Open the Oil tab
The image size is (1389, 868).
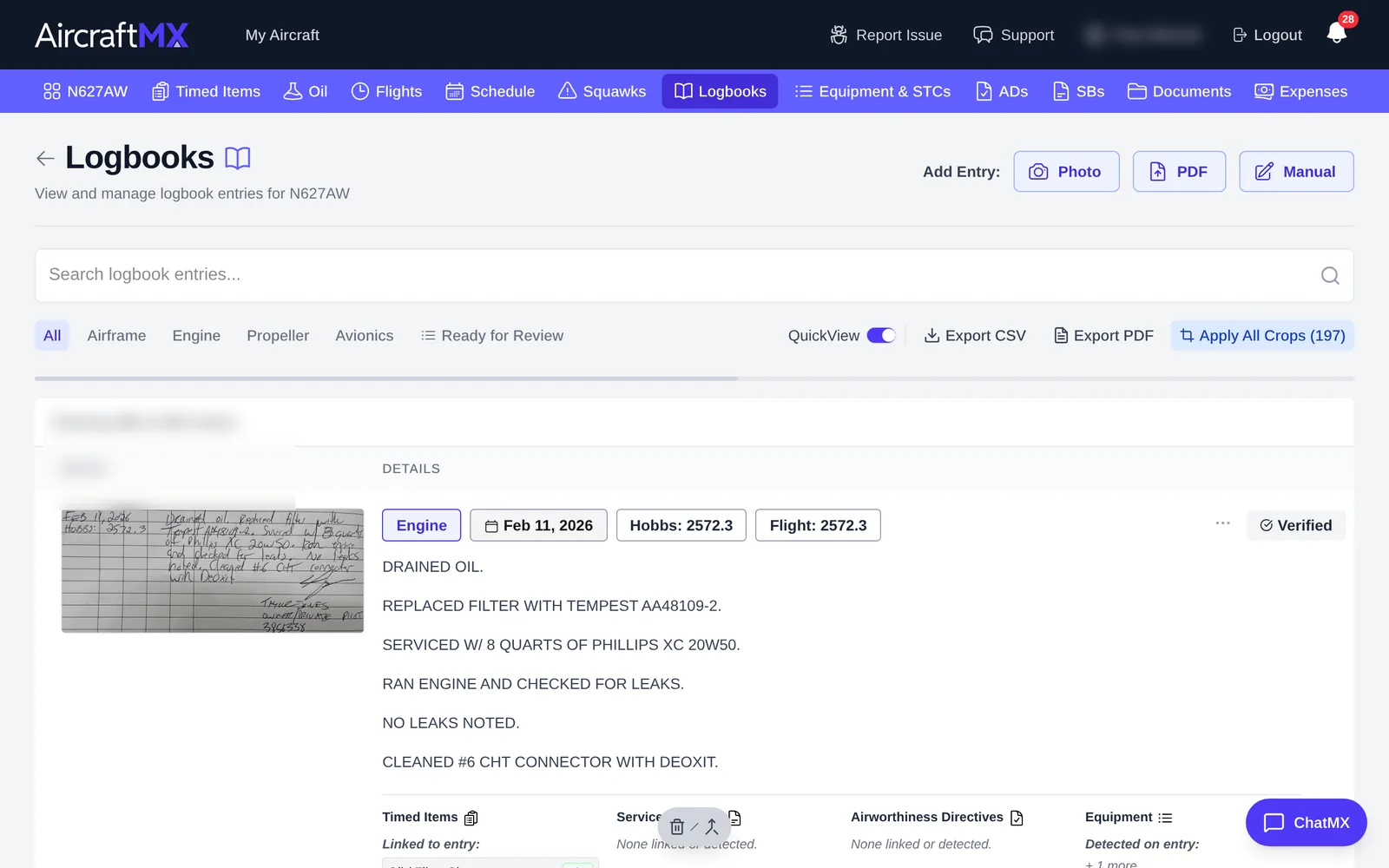tap(306, 91)
